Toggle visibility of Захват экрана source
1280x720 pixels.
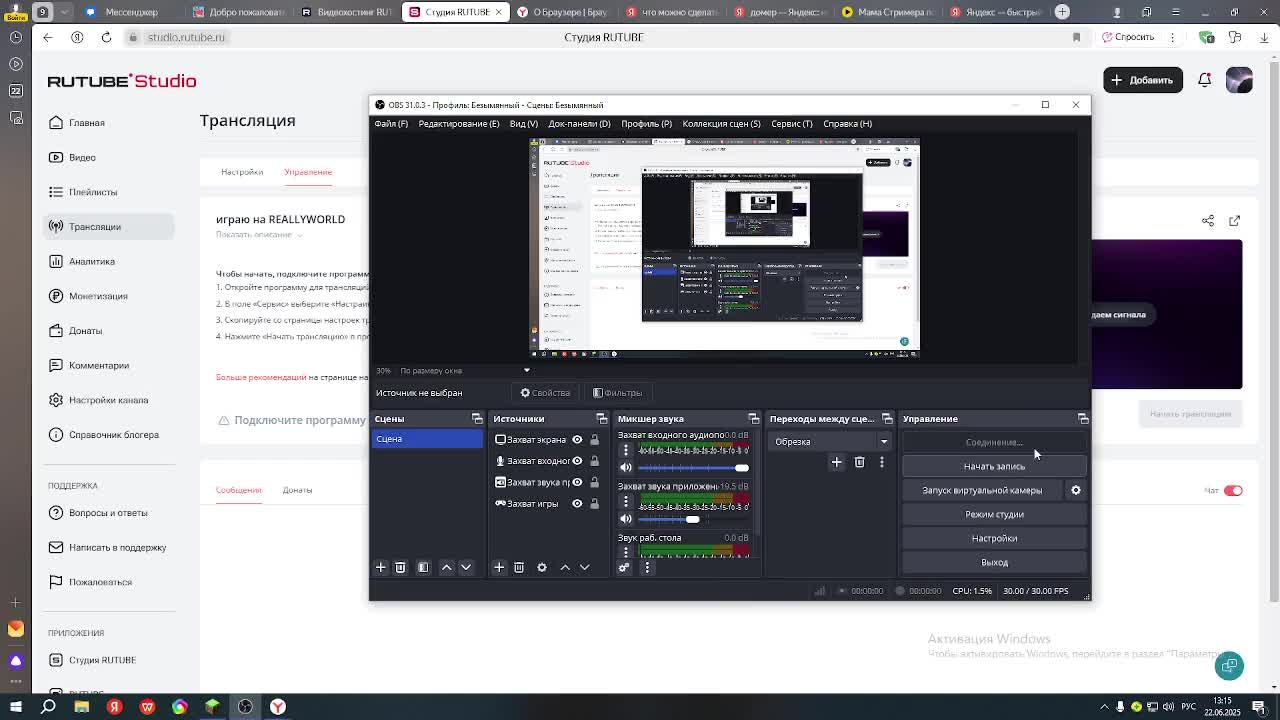(577, 440)
